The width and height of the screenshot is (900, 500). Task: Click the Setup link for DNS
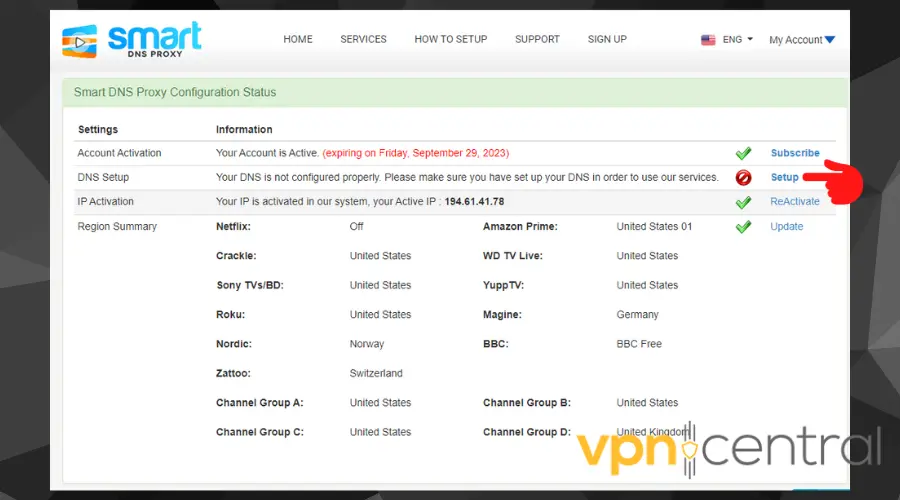pos(785,177)
